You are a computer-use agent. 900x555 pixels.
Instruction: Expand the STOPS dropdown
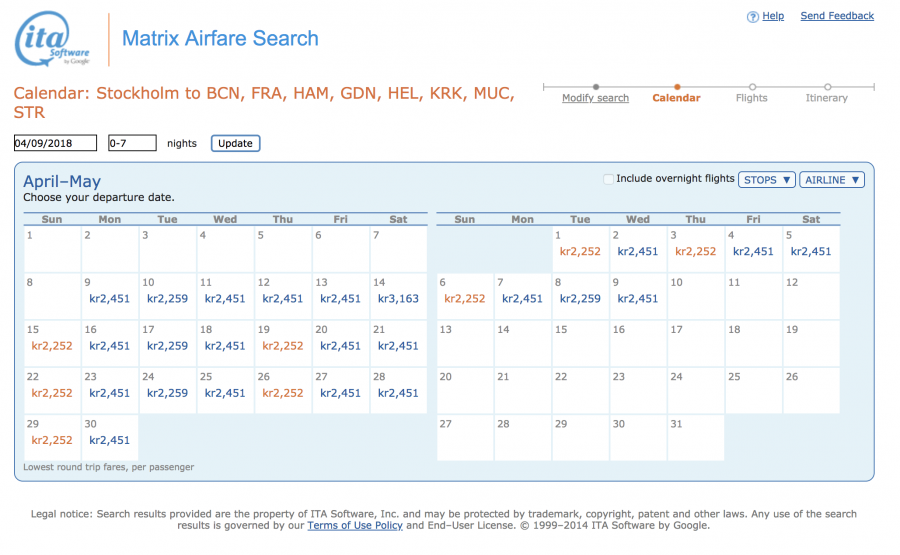click(767, 180)
